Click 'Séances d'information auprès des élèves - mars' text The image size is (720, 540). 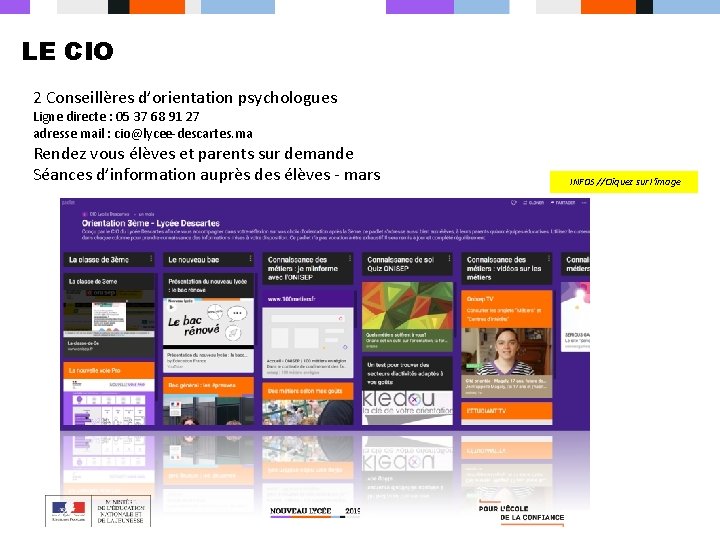(x=207, y=175)
